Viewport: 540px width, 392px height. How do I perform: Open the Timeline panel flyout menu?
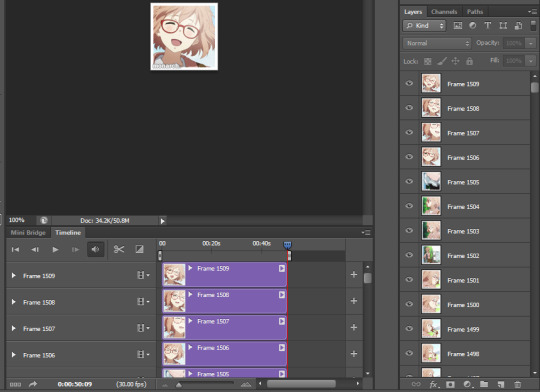[x=366, y=233]
